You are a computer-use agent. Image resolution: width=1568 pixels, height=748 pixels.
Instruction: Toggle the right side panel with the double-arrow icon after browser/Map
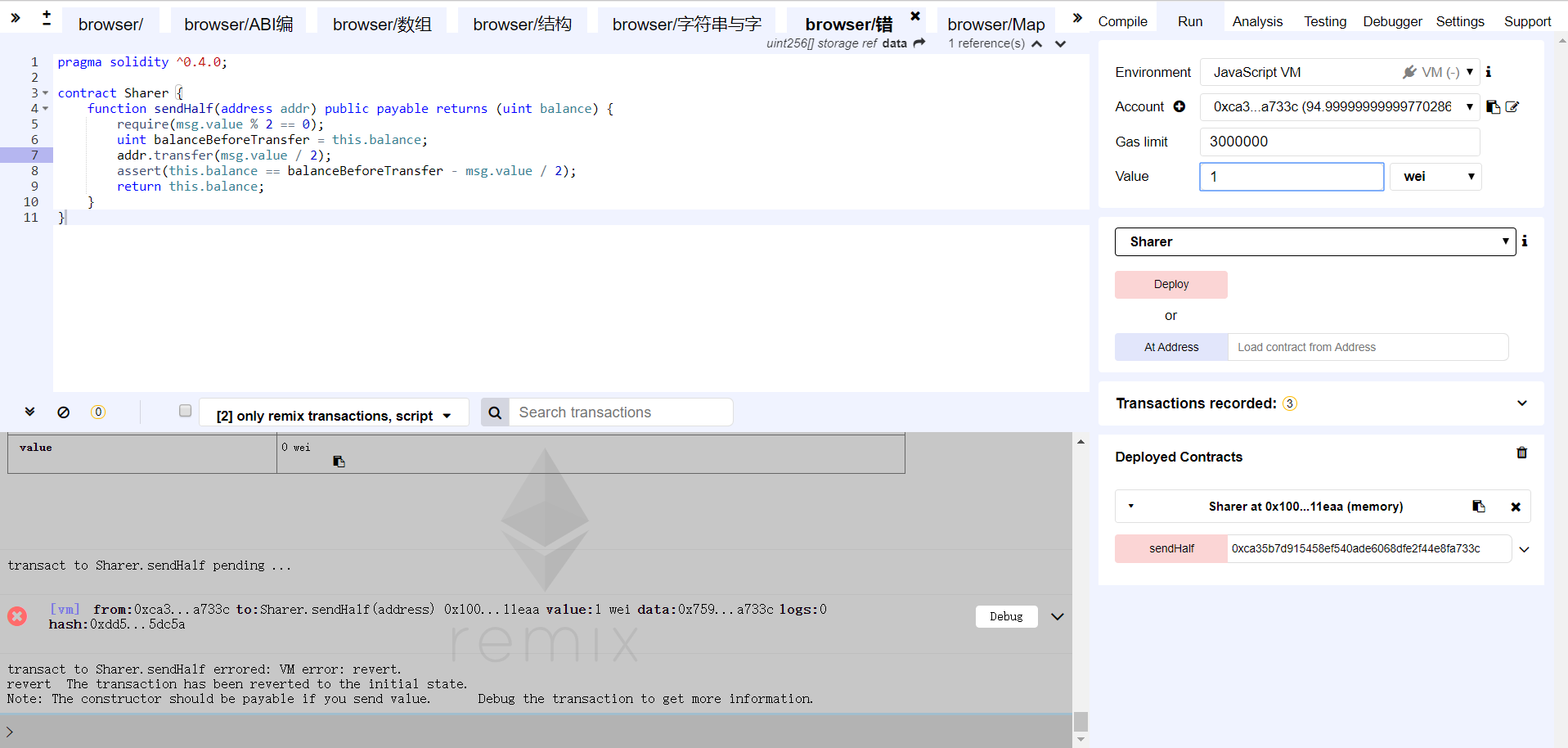pyautogui.click(x=1077, y=17)
